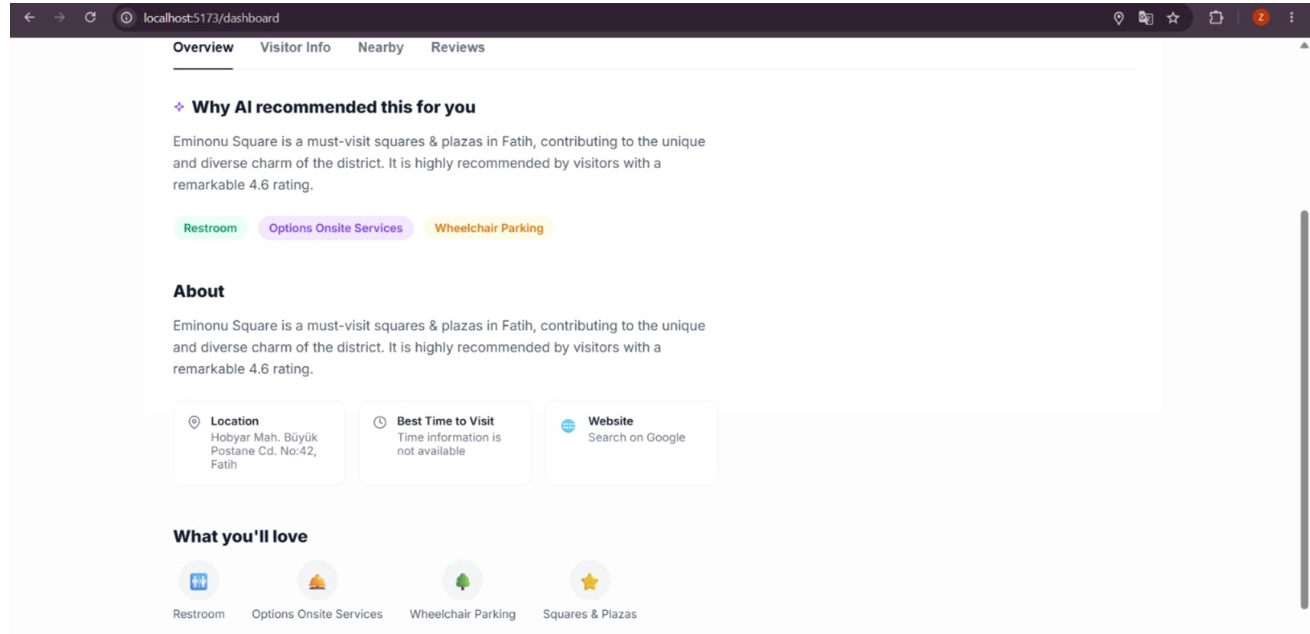
Task: Open the Visitor Info tab
Action: [x=295, y=47]
